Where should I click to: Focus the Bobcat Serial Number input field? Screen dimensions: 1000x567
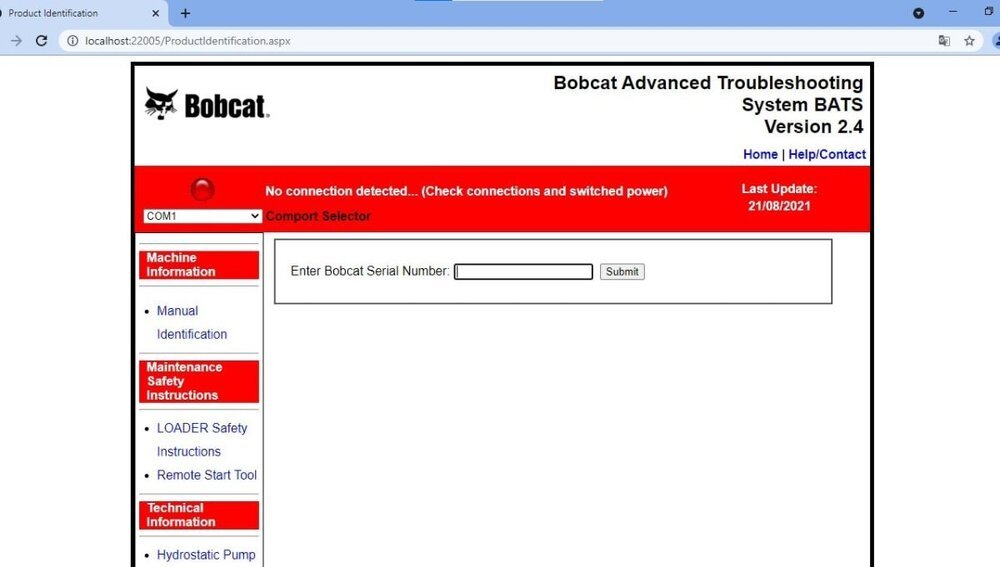523,271
